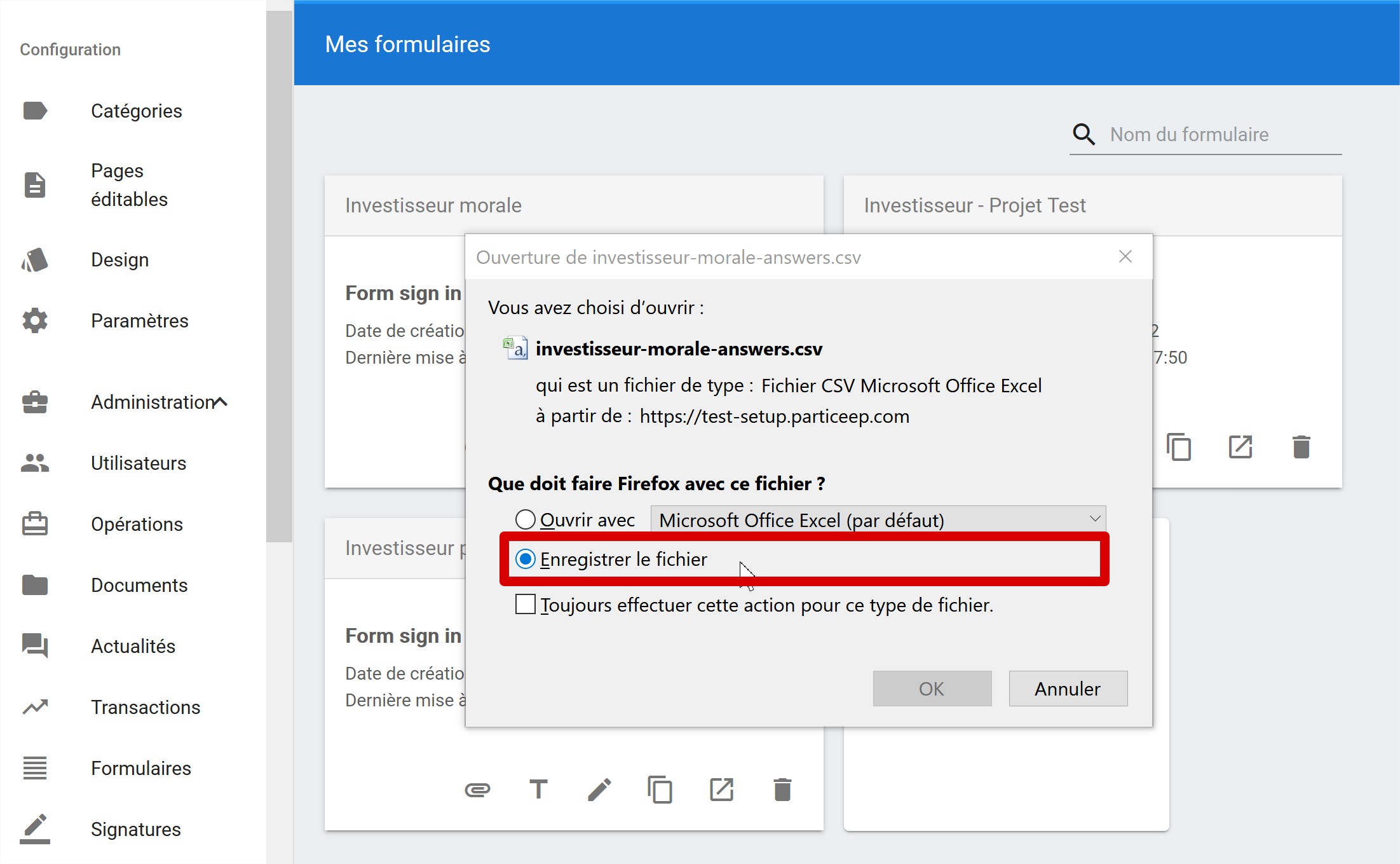
Task: Click the Actualités chat bubbles icon
Action: click(x=35, y=646)
